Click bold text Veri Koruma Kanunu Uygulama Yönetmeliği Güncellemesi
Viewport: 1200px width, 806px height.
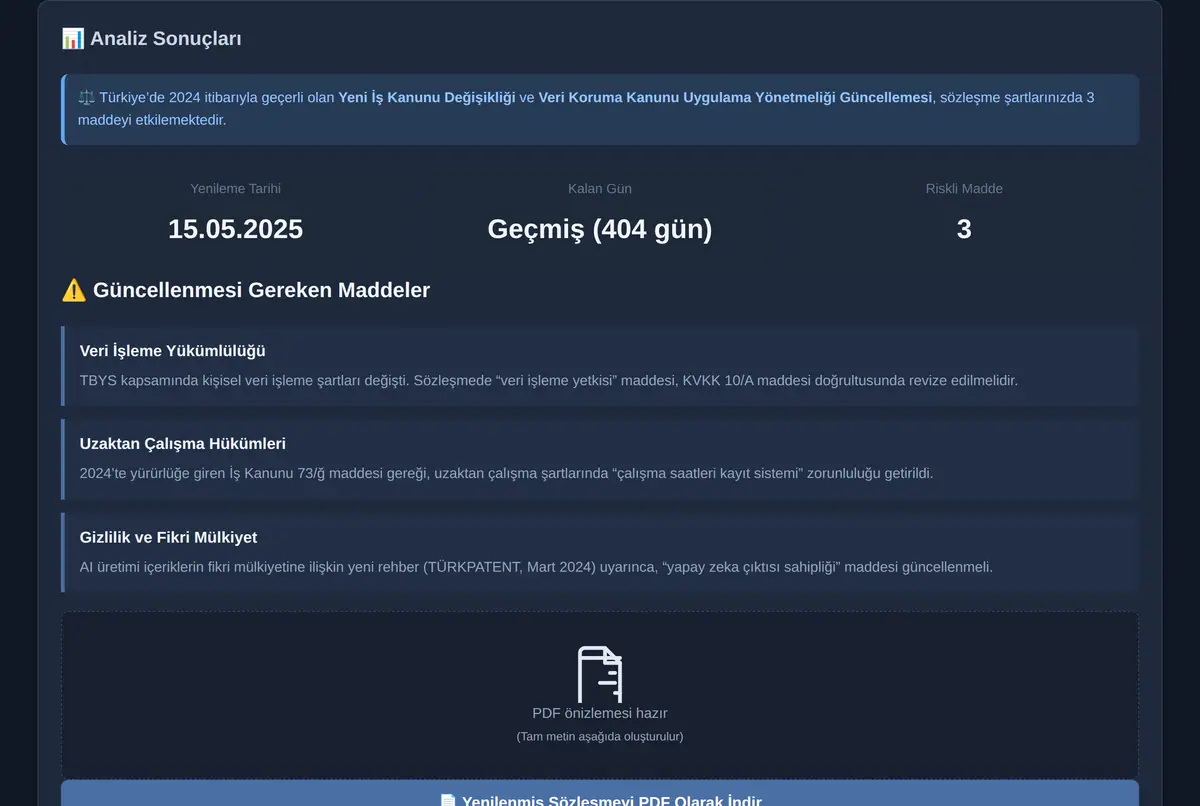pyautogui.click(x=735, y=98)
